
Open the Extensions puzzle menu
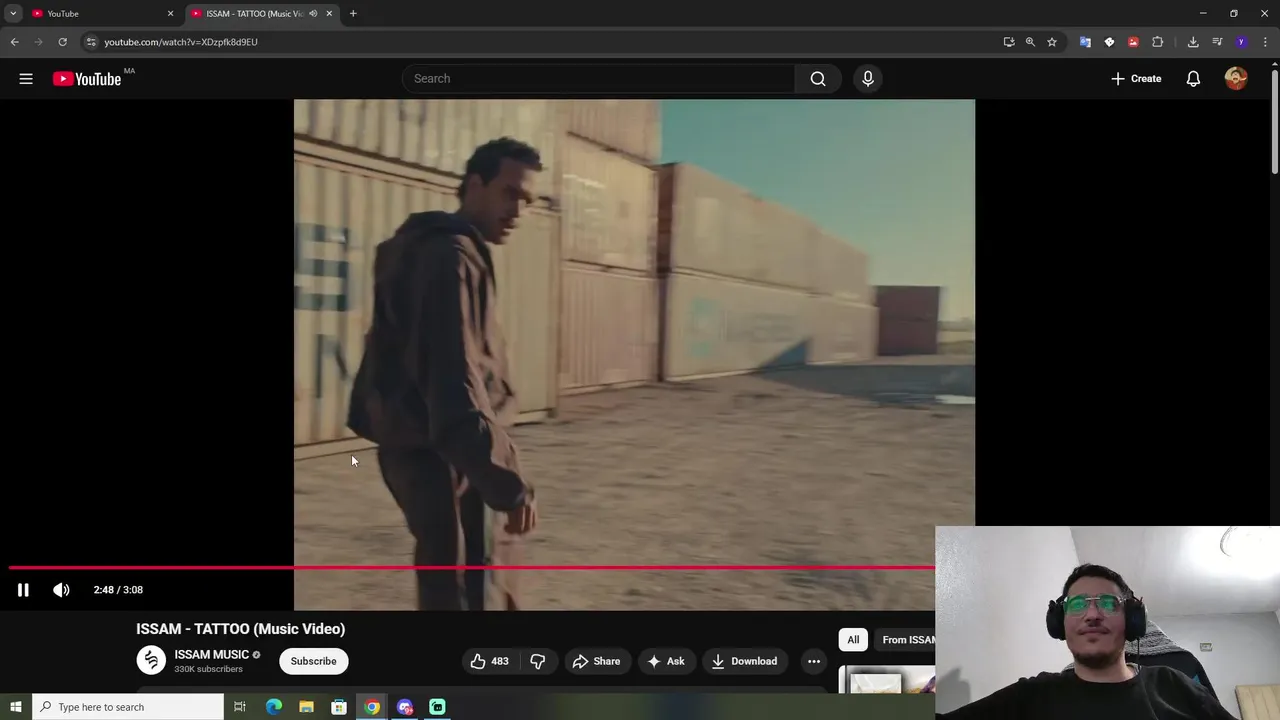click(1158, 42)
